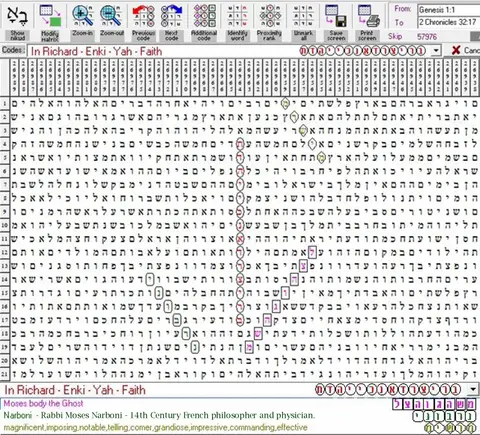480x435 pixels.
Task: Advance to the Next code
Action: [171, 22]
